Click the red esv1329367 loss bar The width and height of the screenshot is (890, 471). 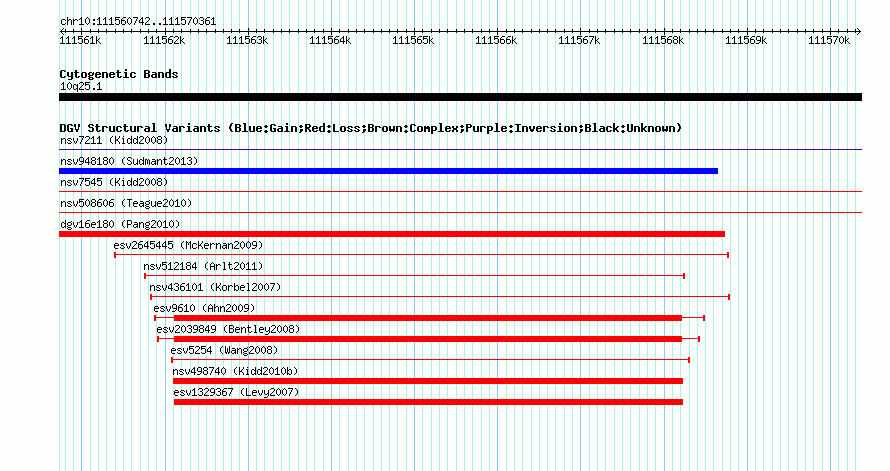(429, 402)
